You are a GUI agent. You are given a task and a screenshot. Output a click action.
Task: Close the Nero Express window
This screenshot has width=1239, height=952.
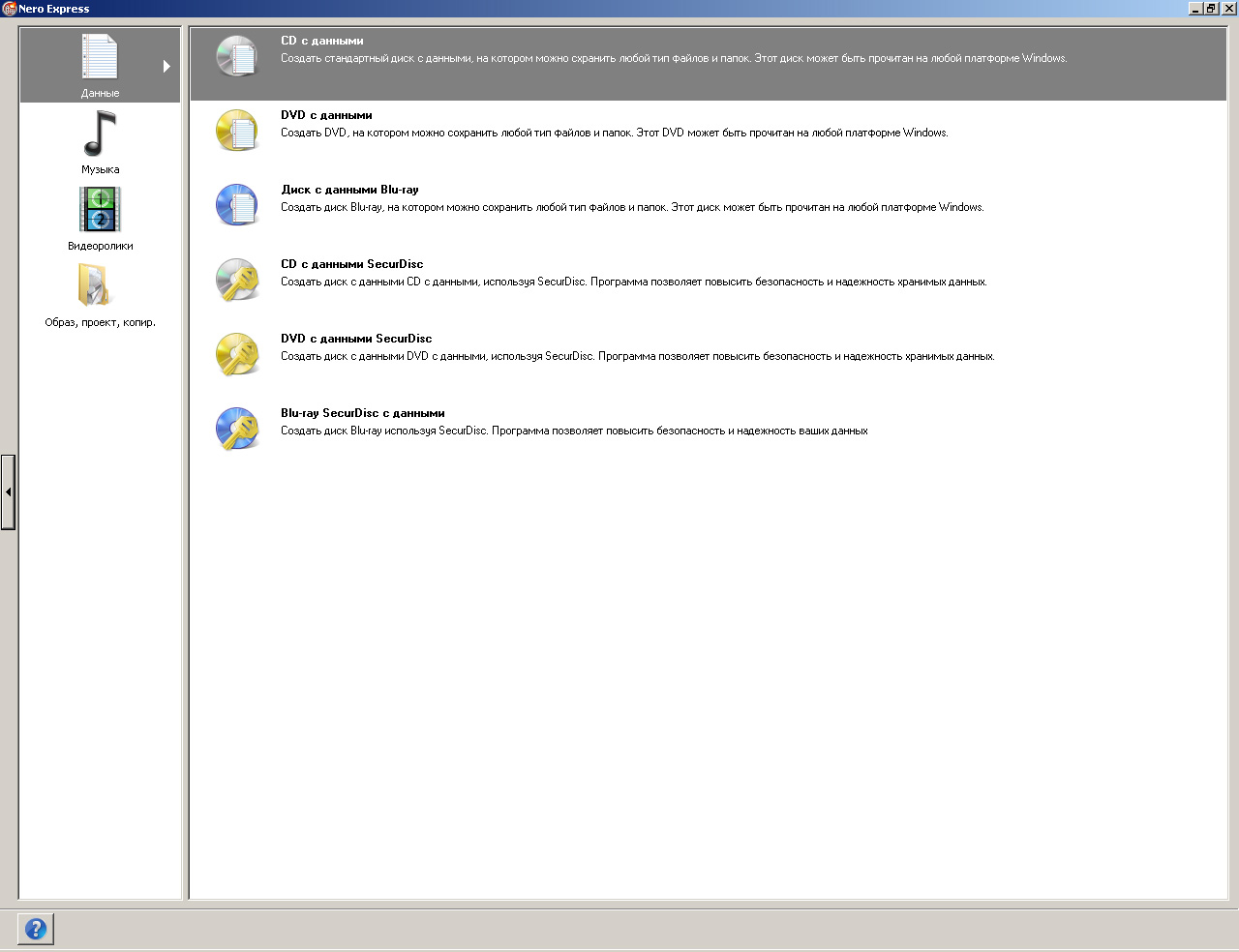[1229, 9]
